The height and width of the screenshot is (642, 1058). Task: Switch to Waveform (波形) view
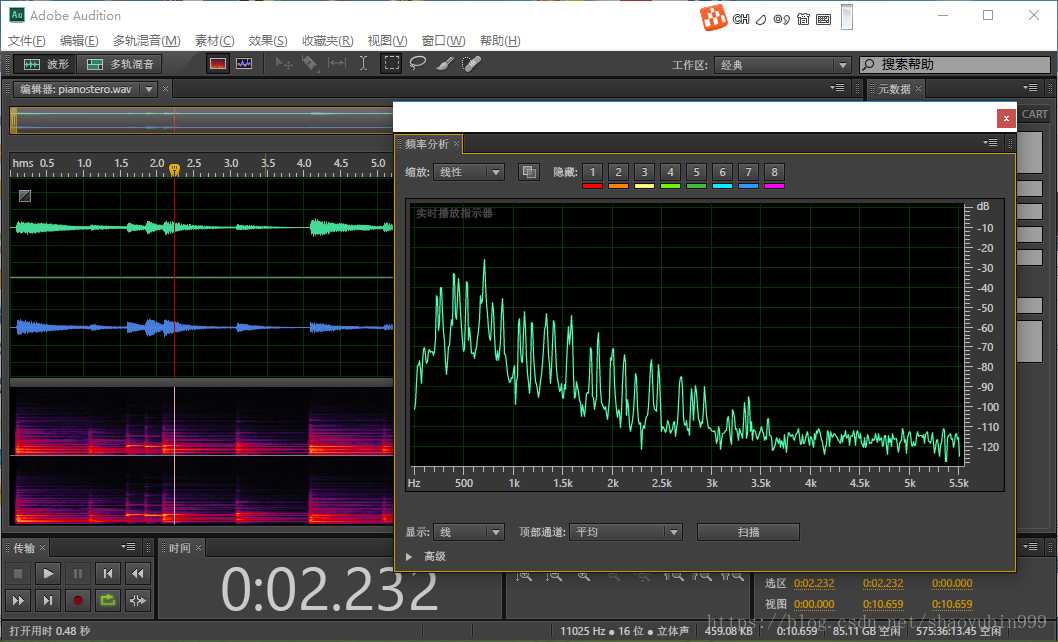45,64
